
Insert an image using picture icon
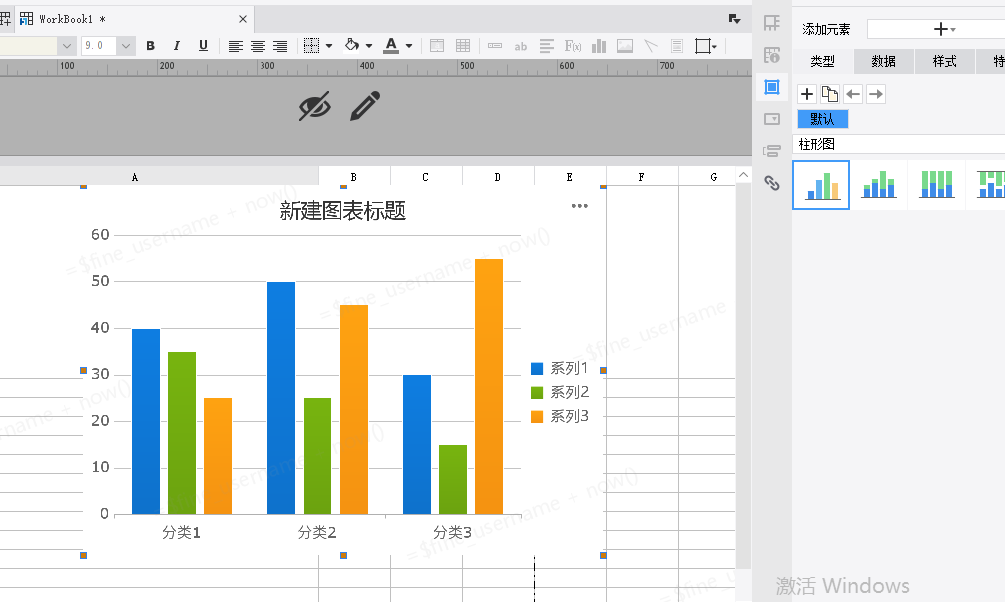[x=625, y=46]
